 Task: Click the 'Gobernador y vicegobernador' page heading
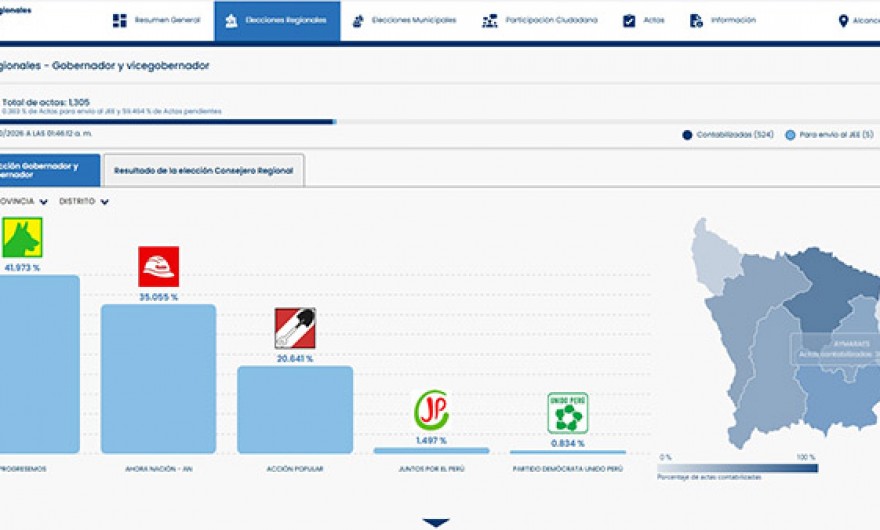130,66
